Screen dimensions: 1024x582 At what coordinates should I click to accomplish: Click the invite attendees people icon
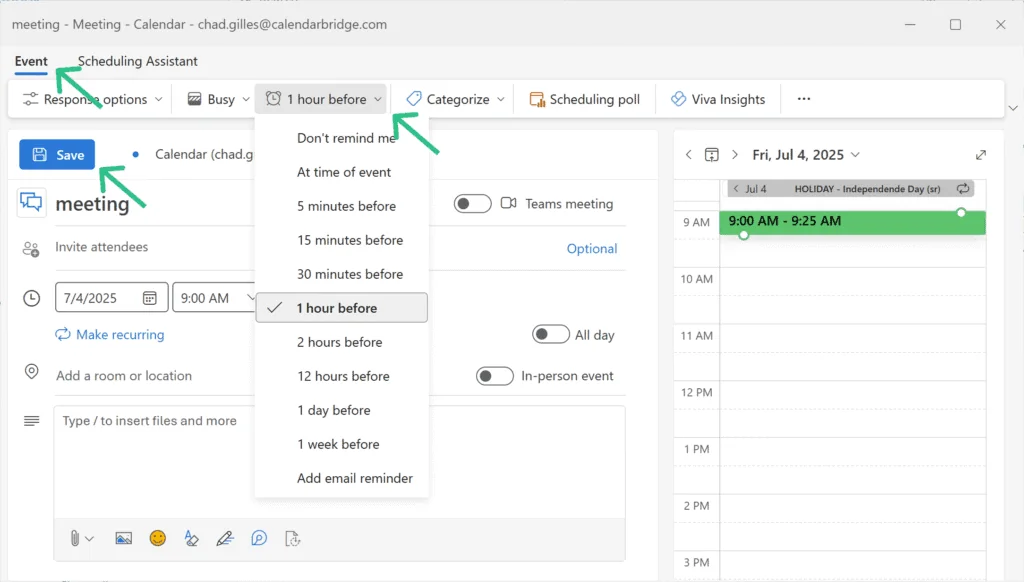(31, 249)
